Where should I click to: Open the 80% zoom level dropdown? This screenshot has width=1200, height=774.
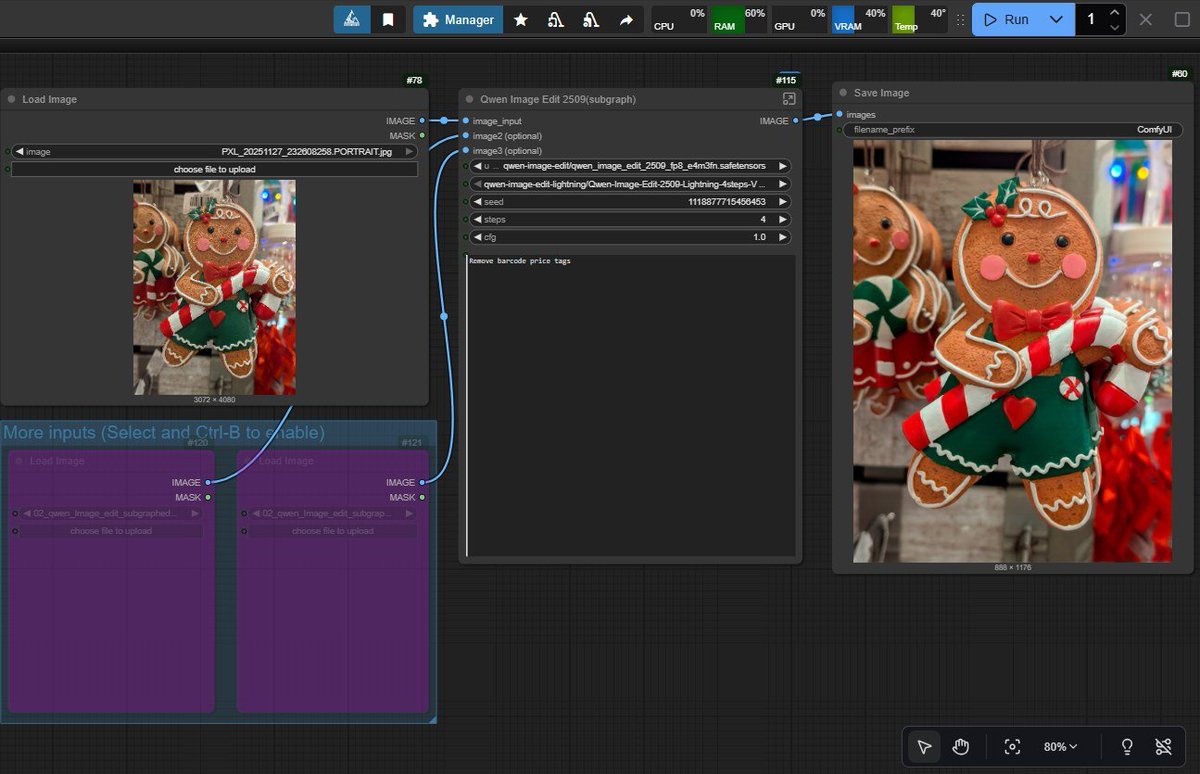click(x=1061, y=747)
